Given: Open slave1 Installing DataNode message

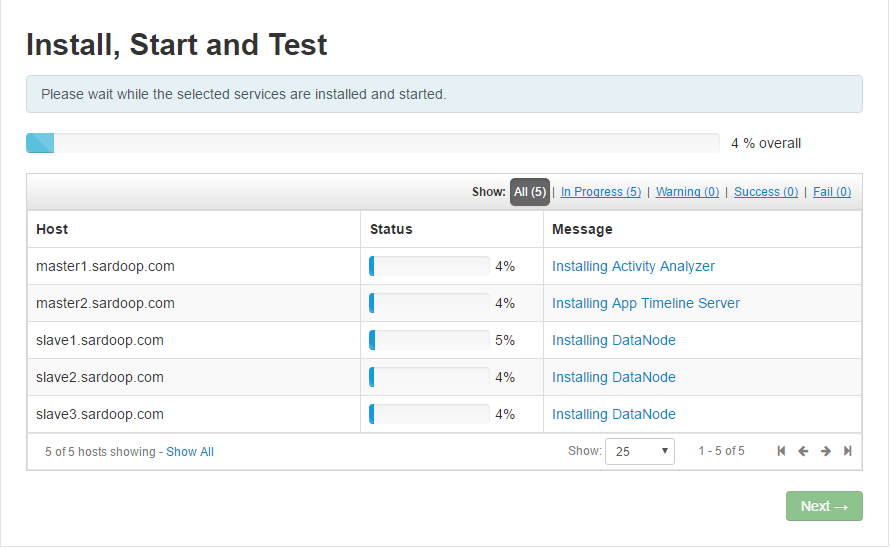Looking at the screenshot, I should coord(613,340).
